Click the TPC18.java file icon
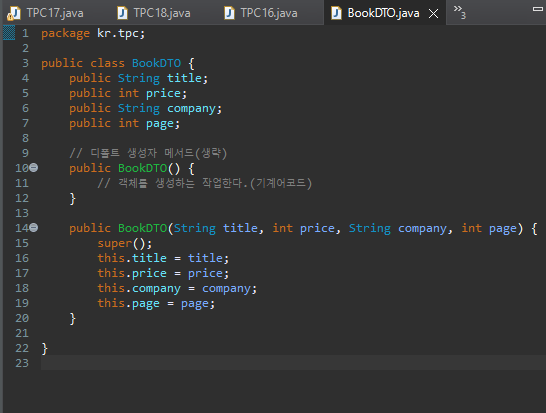Screen dimensions: 546x413 pyautogui.click(x=122, y=13)
